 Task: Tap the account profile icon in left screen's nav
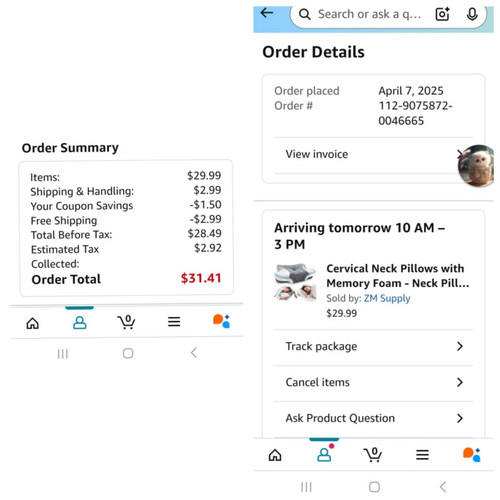tap(80, 323)
